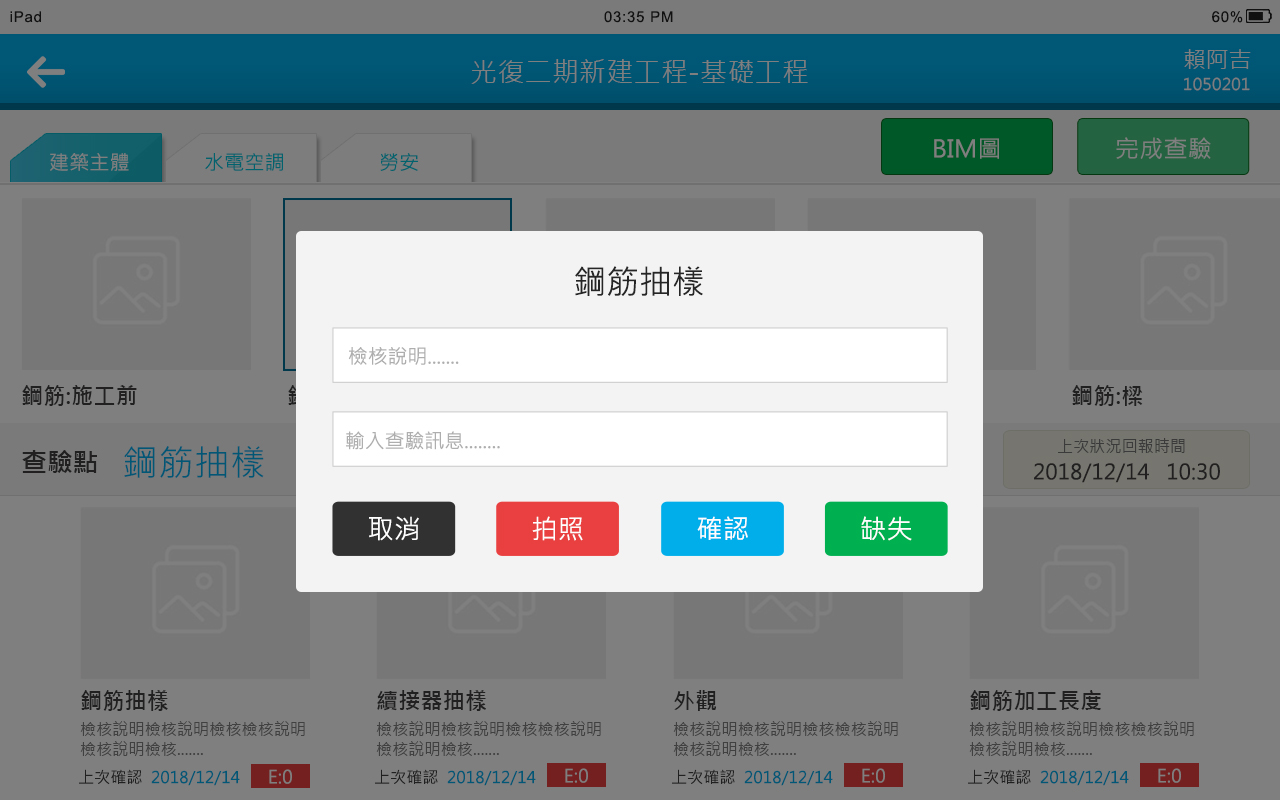Switch to the 建築主體 tab

(x=88, y=161)
